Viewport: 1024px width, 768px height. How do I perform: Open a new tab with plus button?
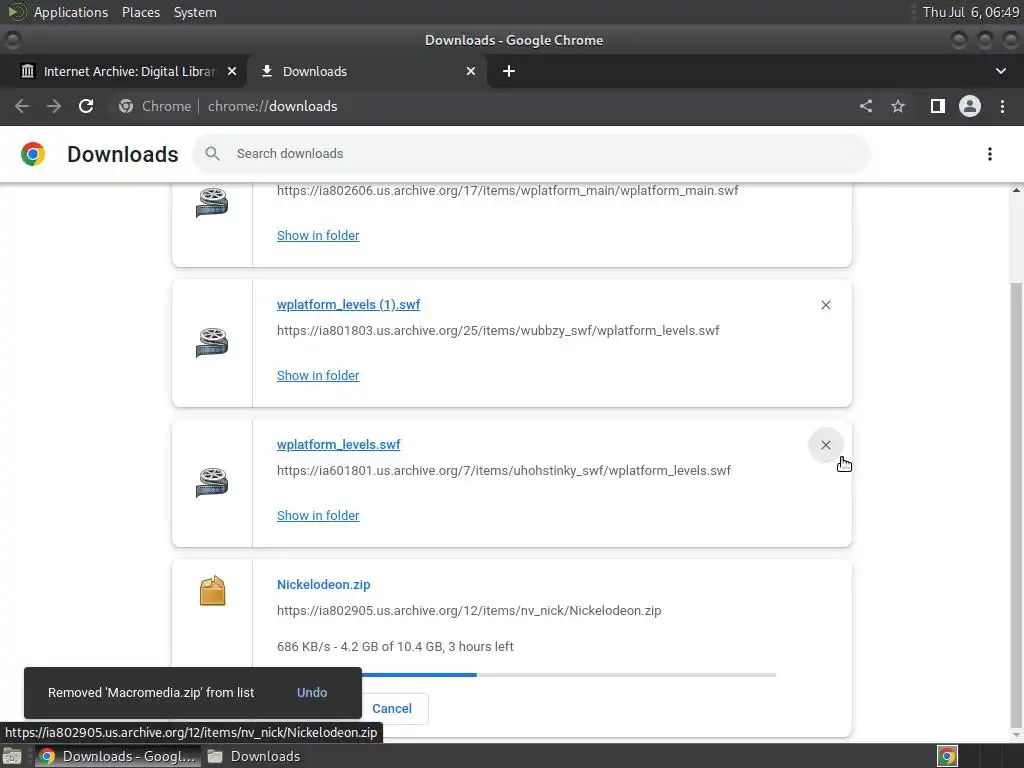(x=509, y=71)
